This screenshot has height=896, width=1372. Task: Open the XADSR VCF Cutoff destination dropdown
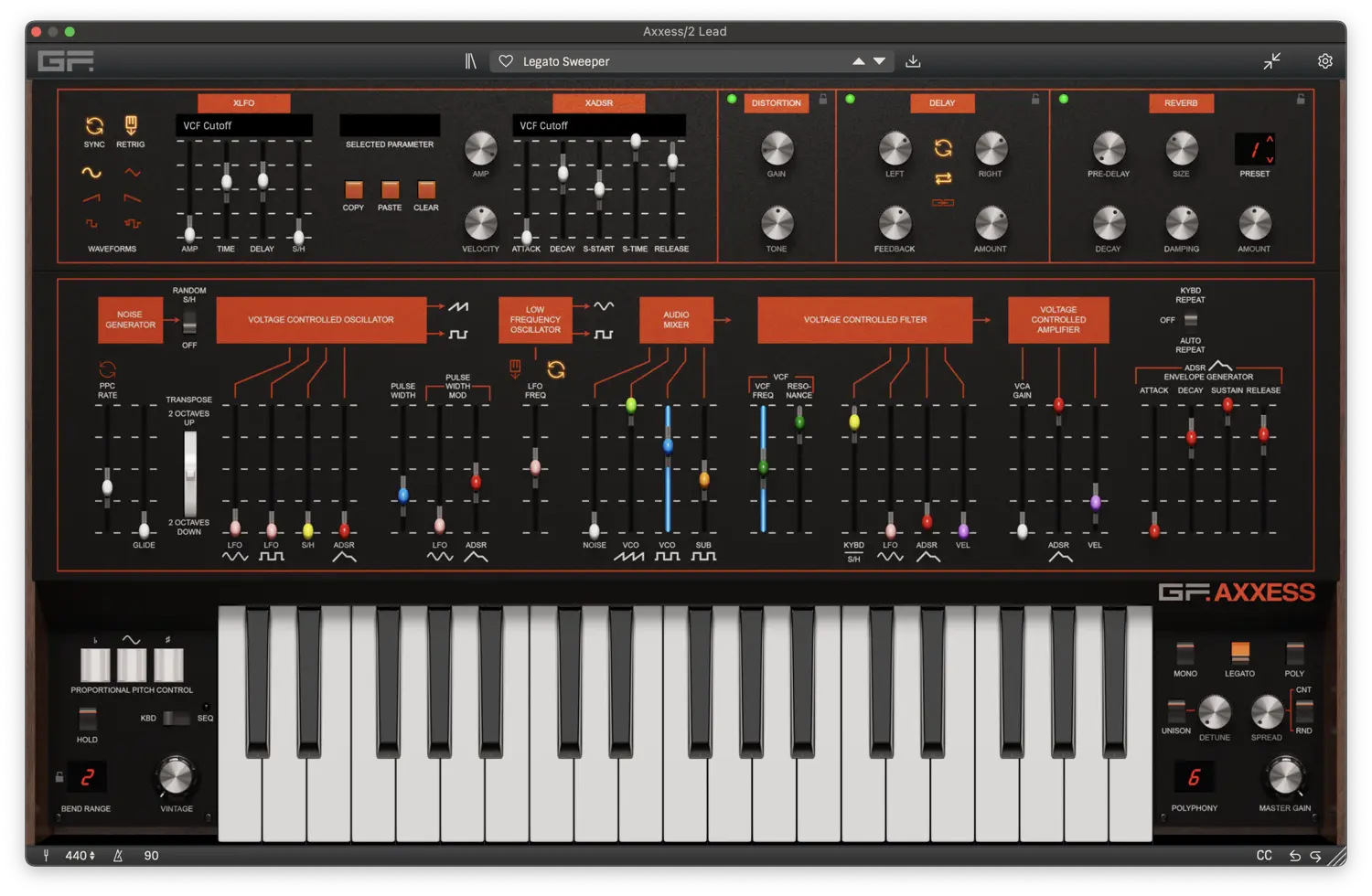coord(598,125)
